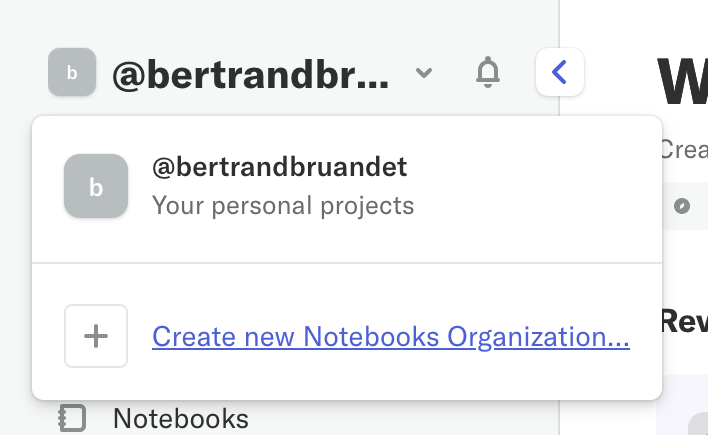Screen dimensions: 708x435
Task: Click the partially visible 'Crea' text
Action: pyautogui.click(x=683, y=149)
